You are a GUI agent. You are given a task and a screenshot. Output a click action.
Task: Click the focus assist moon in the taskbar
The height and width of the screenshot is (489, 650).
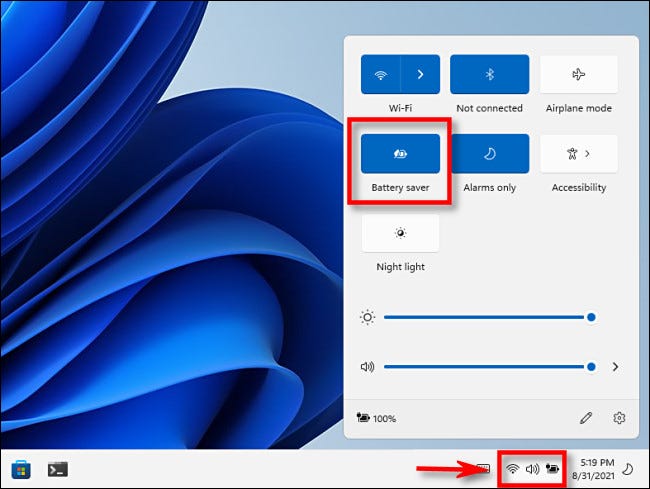[x=627, y=467]
